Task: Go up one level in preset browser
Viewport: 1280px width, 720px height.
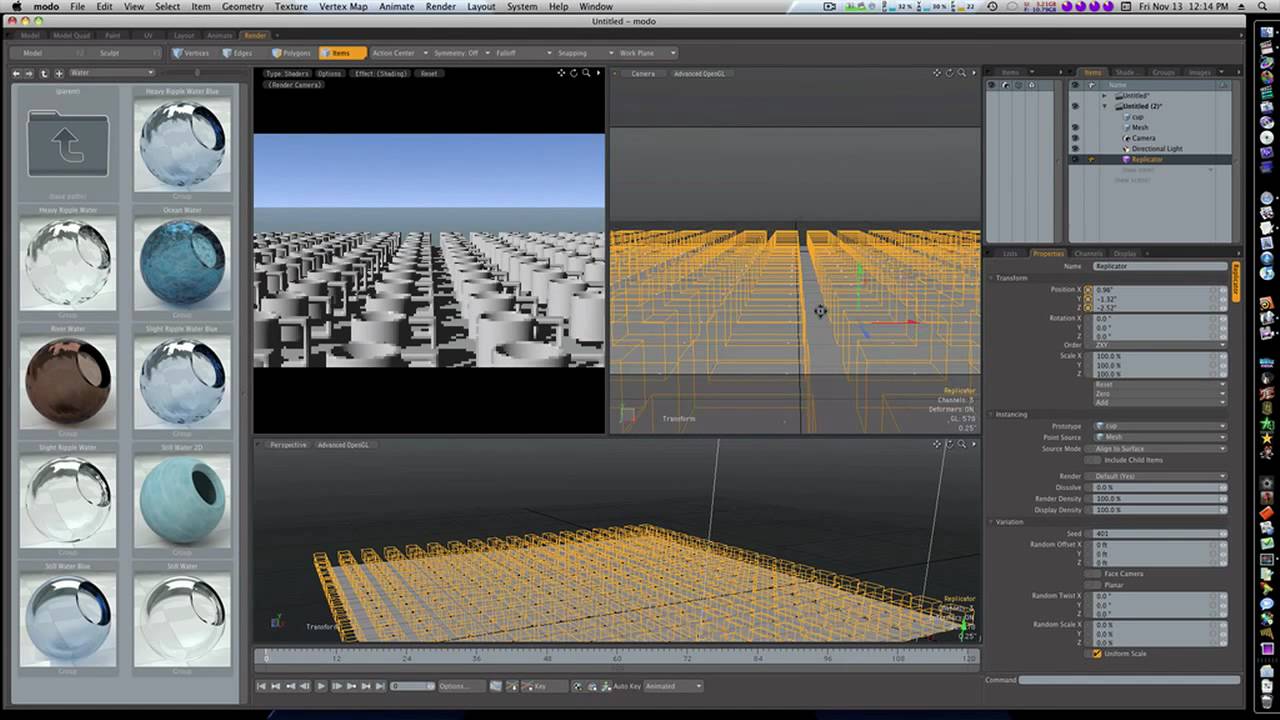Action: (44, 73)
